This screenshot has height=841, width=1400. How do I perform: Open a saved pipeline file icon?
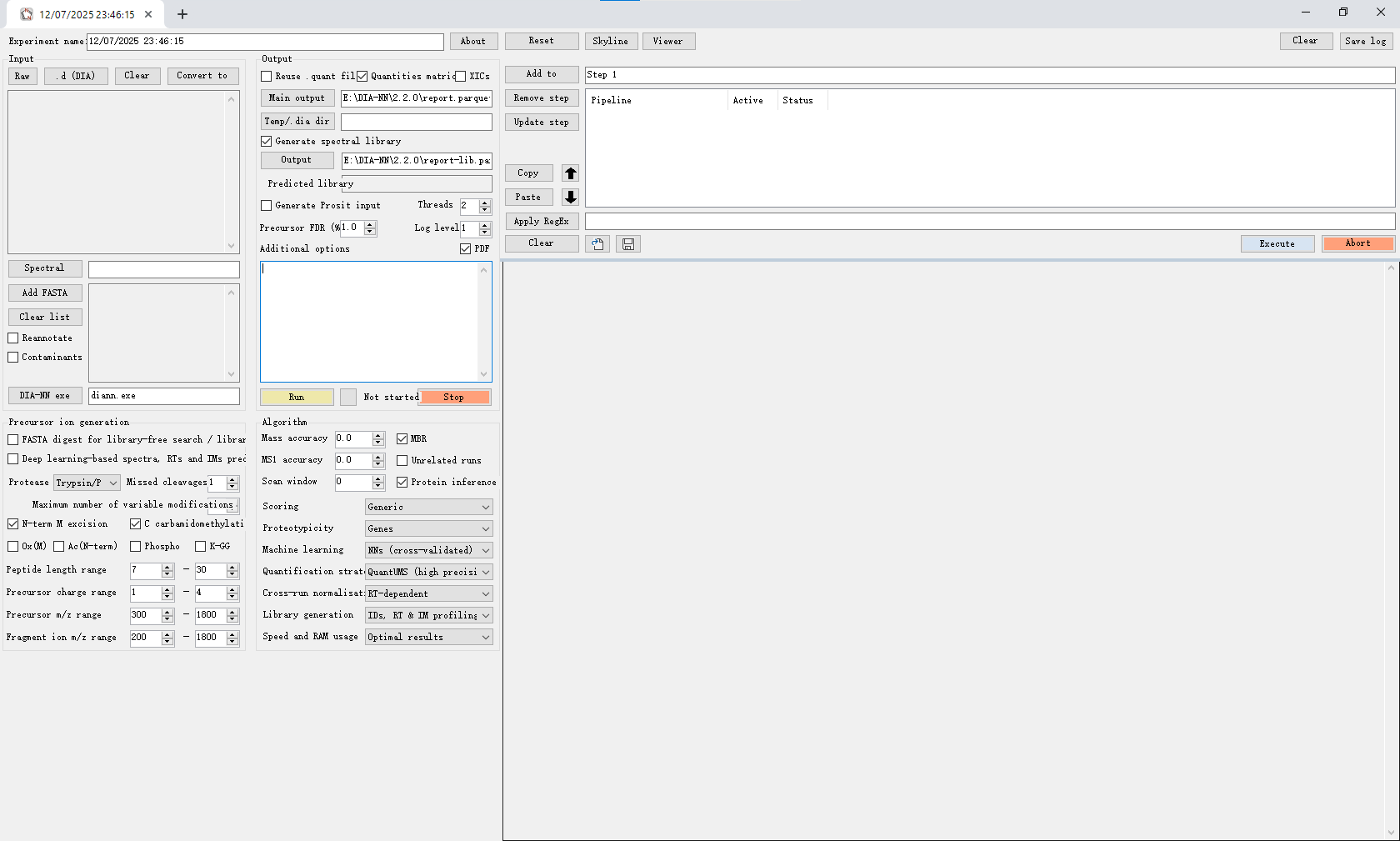point(597,244)
